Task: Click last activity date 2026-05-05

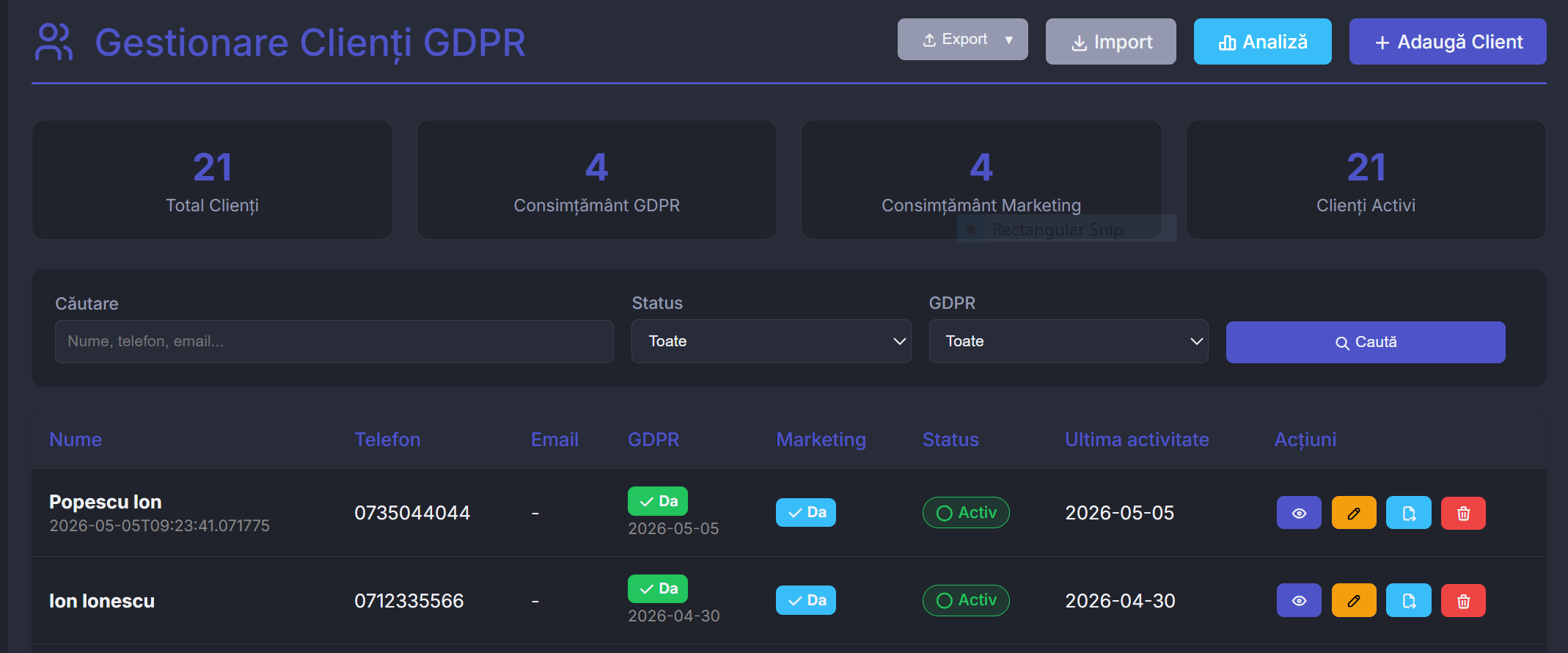Action: point(1120,513)
